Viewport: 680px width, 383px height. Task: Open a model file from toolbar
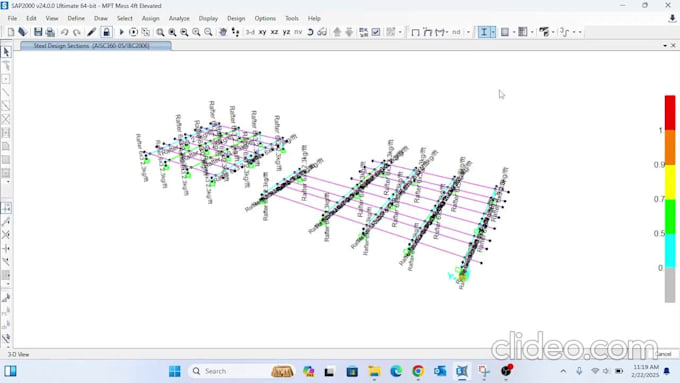tap(23, 32)
